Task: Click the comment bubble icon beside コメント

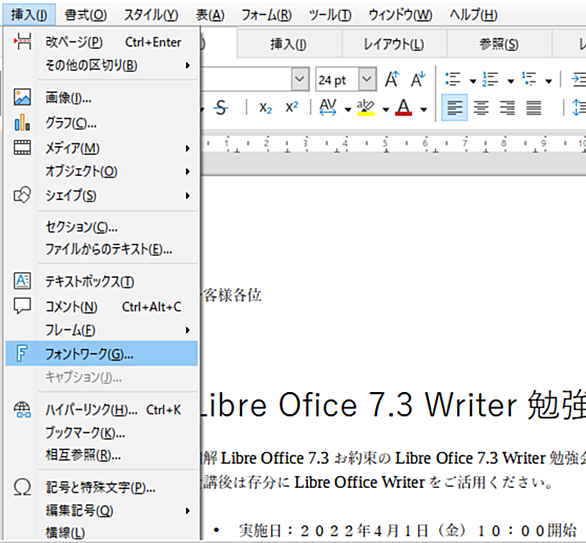Action: point(22,306)
